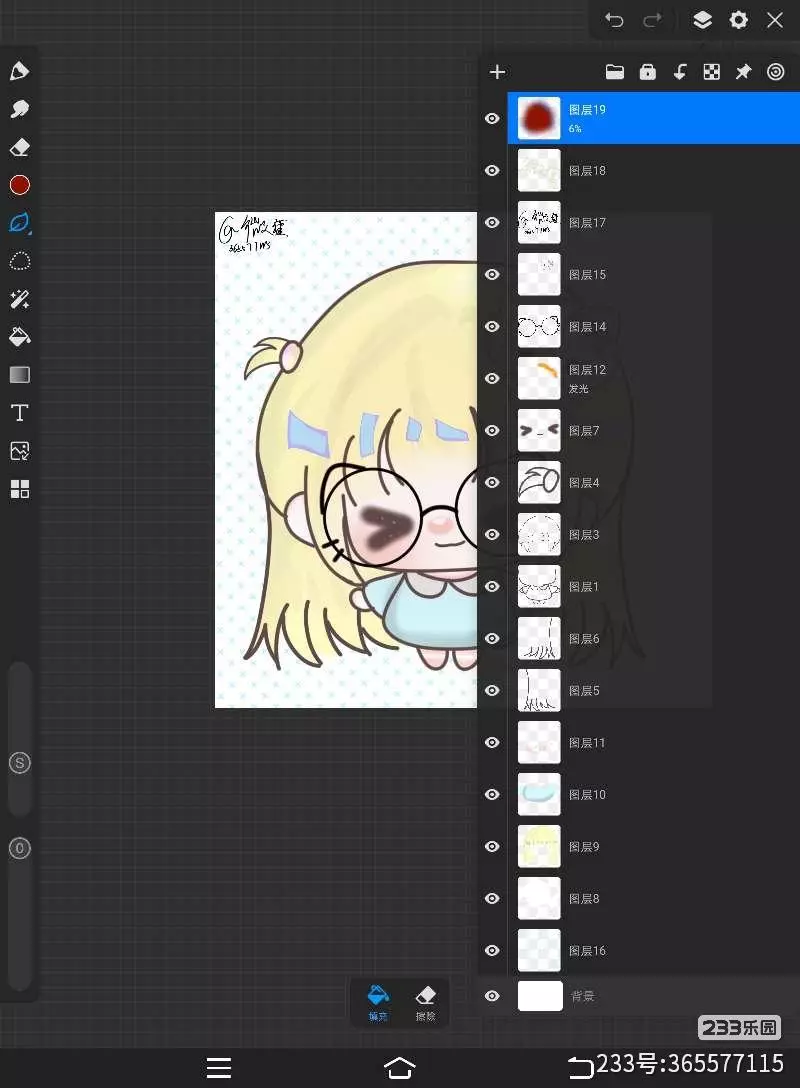This screenshot has width=800, height=1088.
Task: Select the Text tool
Action: (19, 413)
